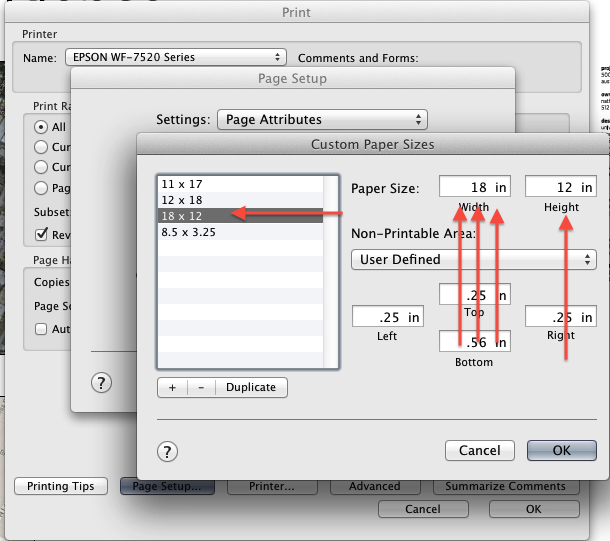The image size is (610, 541).
Task: Select the third print range radio button
Action: click(41, 167)
